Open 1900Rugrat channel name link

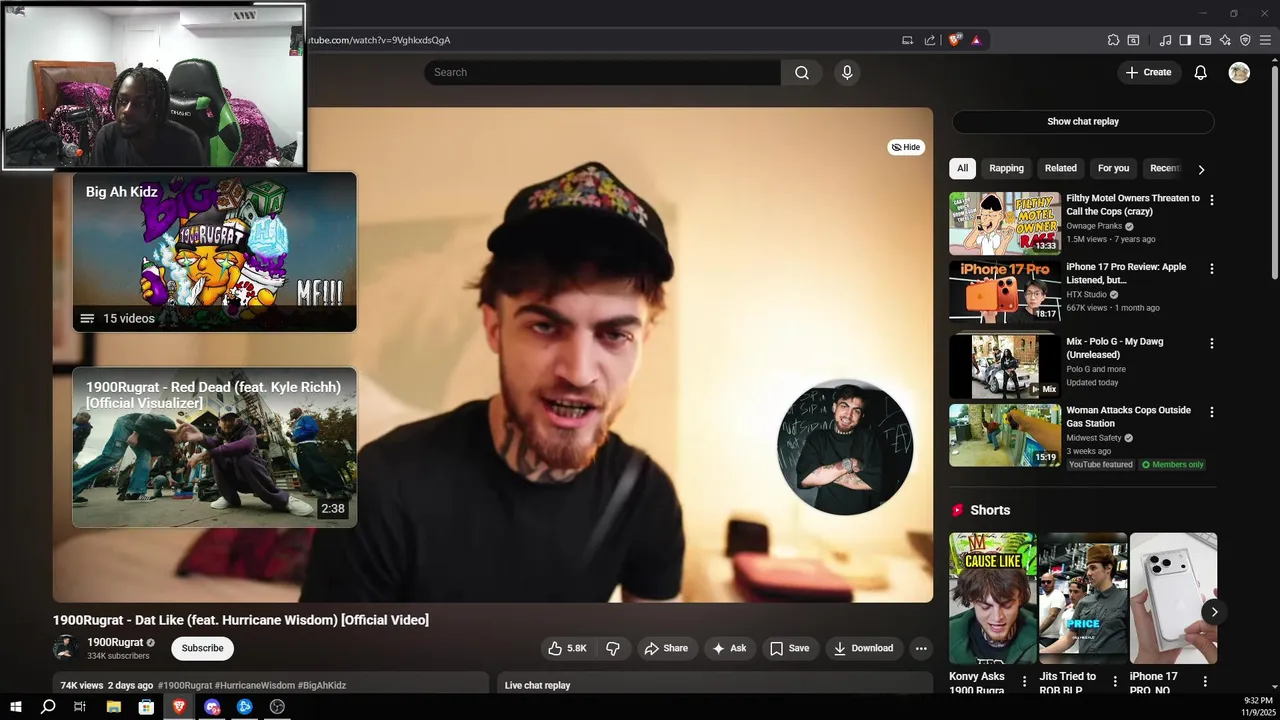tap(115, 642)
